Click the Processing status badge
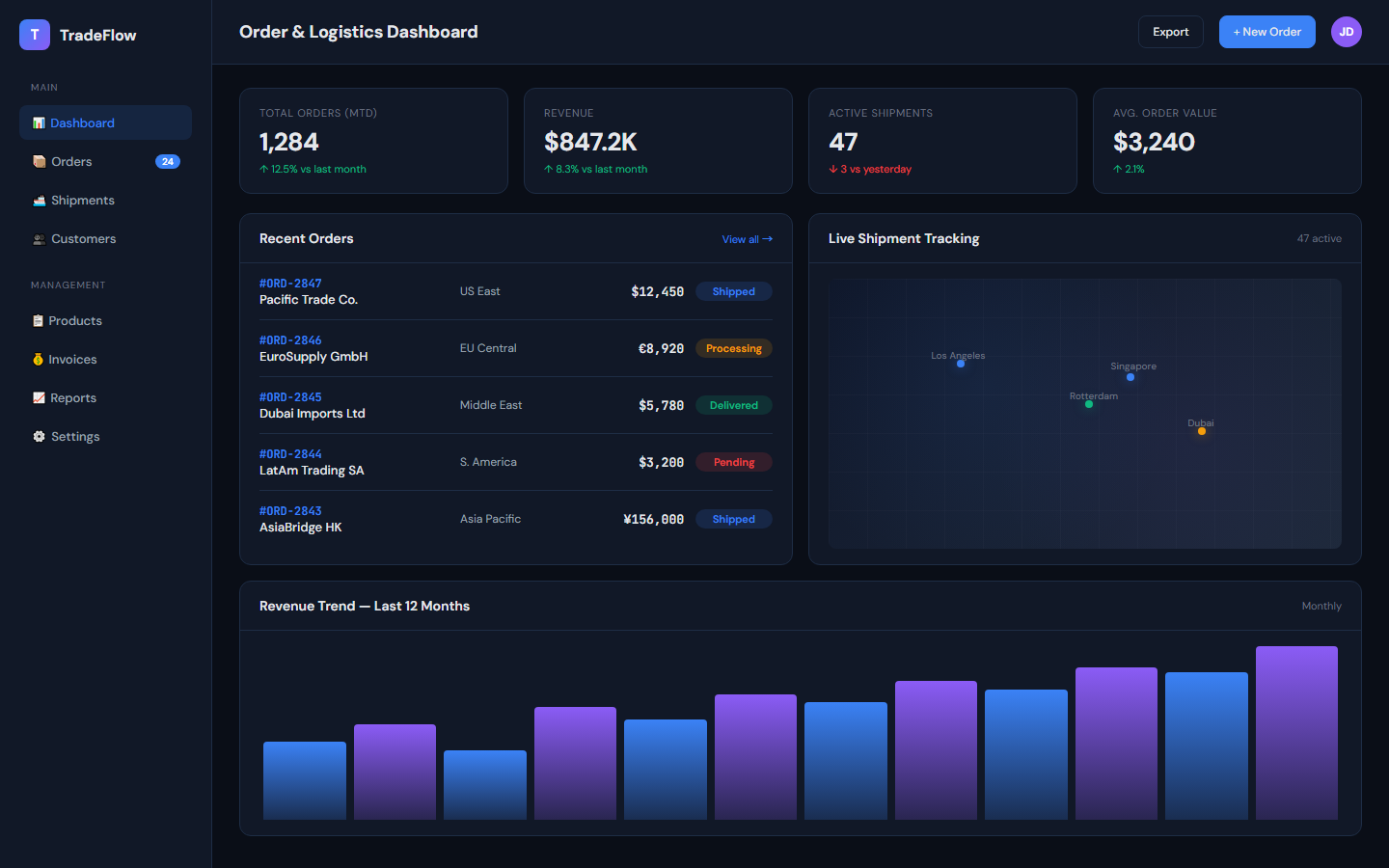 (733, 348)
